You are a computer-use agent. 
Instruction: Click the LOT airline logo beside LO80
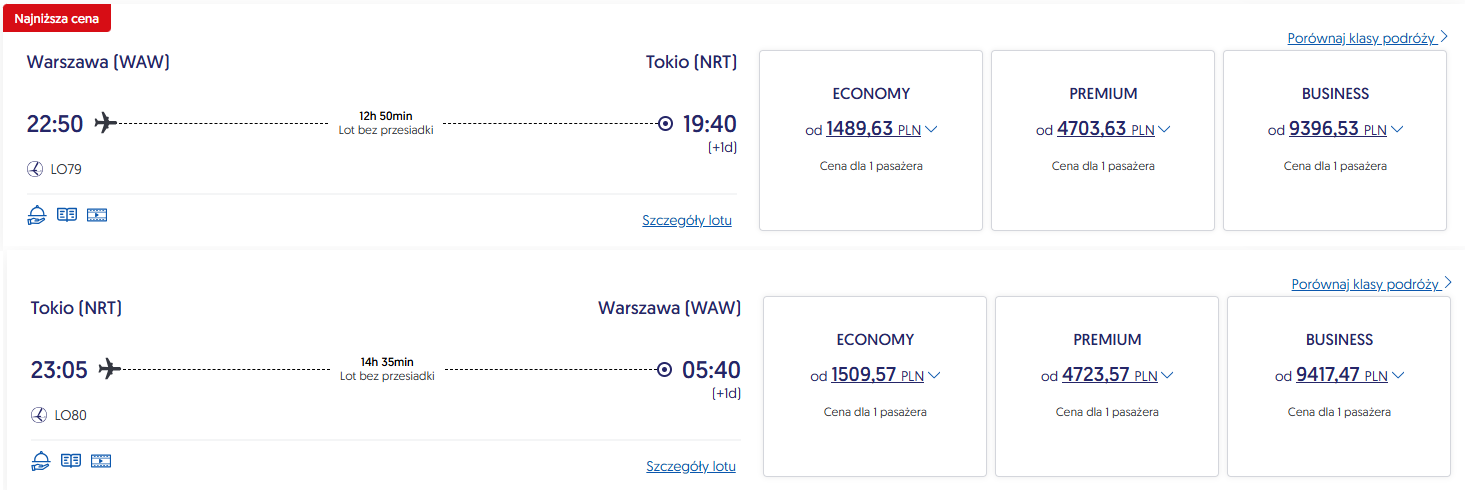(x=39, y=415)
